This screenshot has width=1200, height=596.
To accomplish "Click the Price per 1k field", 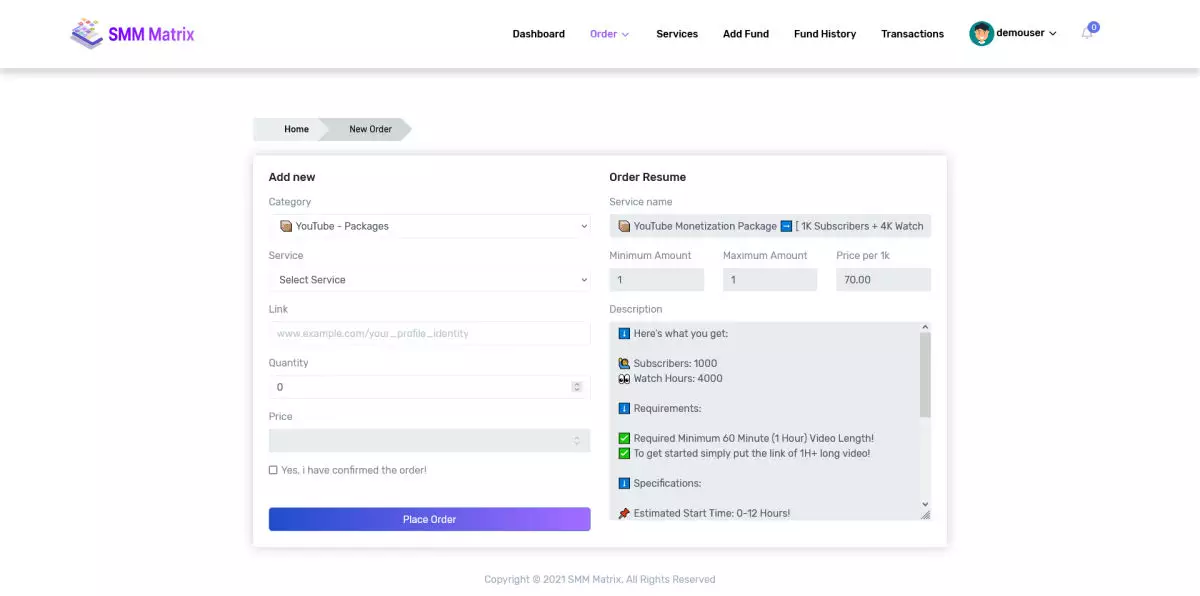I will (884, 280).
